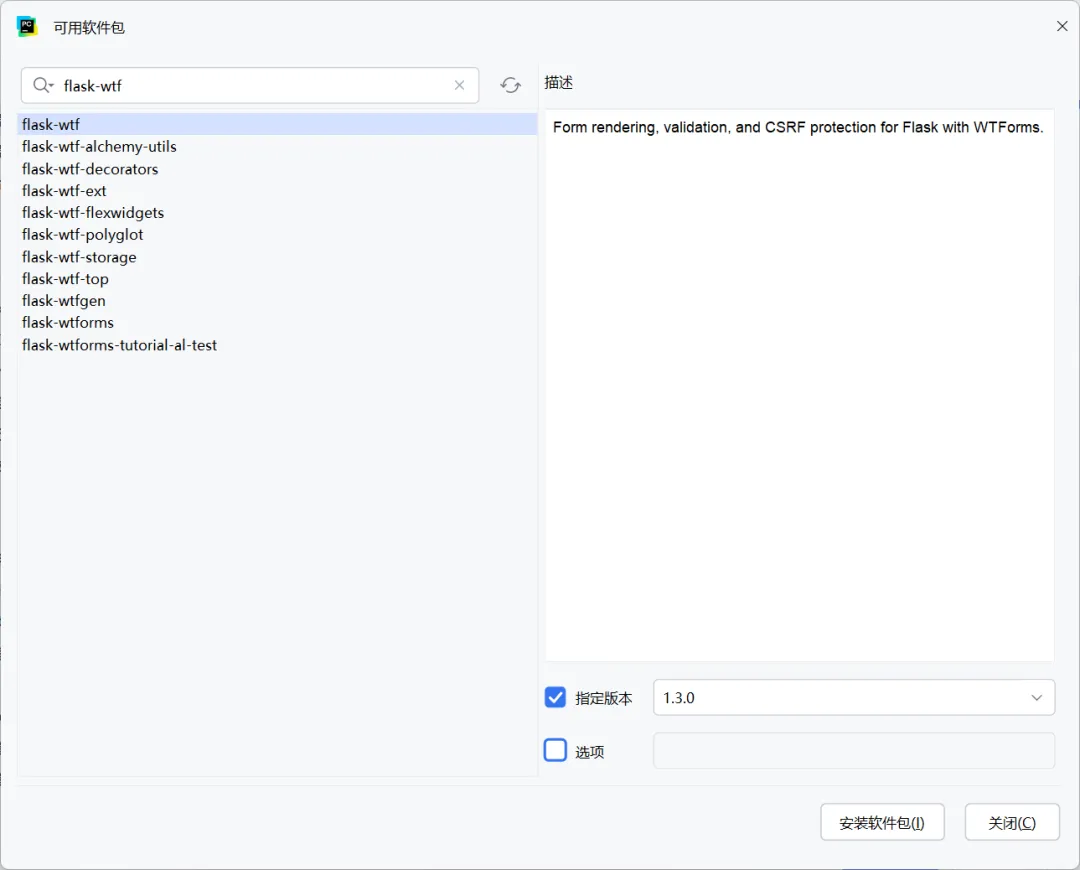Click the PyCharm logo in title bar

[27, 27]
